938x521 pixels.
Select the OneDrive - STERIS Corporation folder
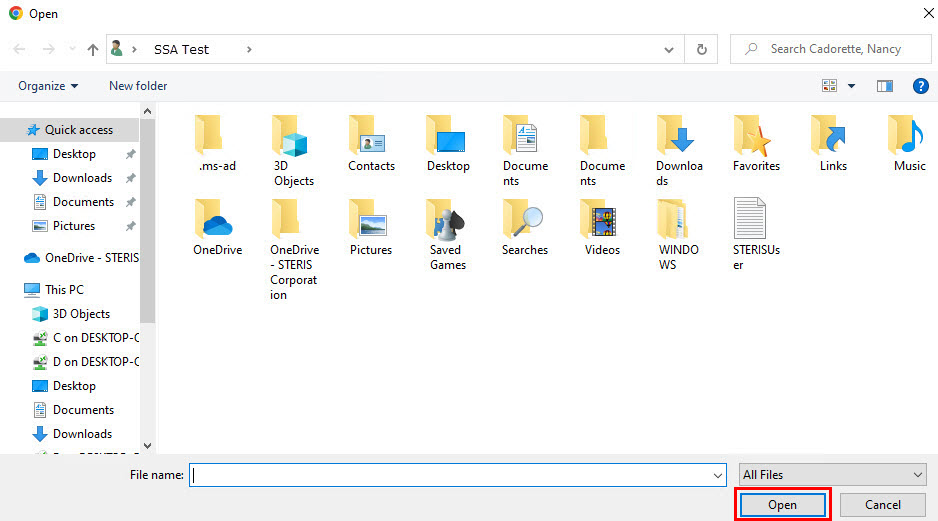294,250
